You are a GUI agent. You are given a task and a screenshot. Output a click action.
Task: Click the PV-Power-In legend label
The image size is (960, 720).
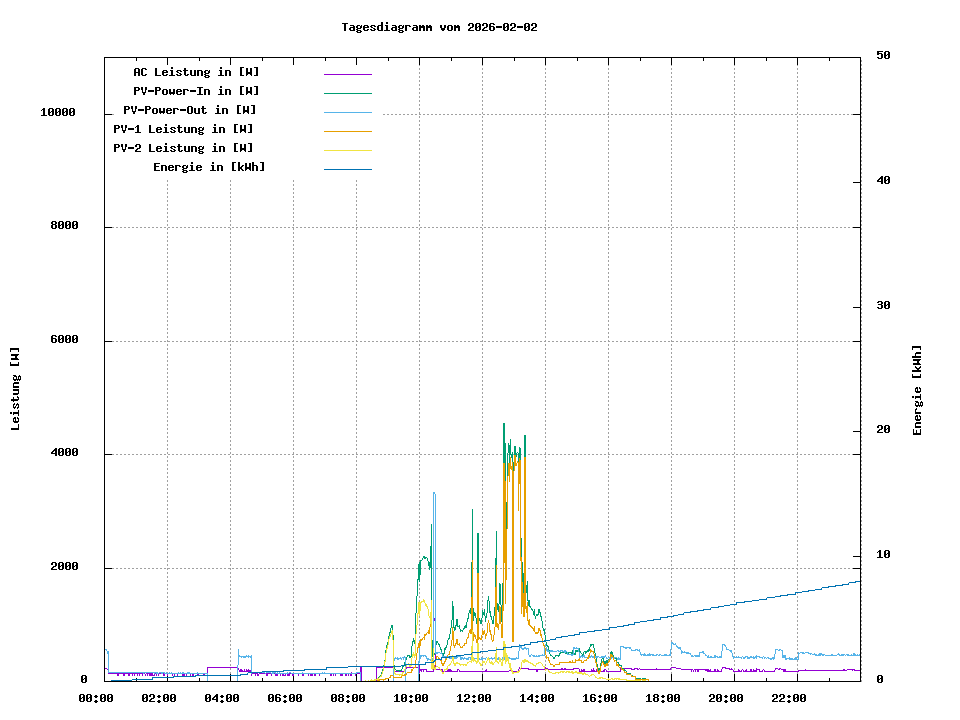click(196, 91)
